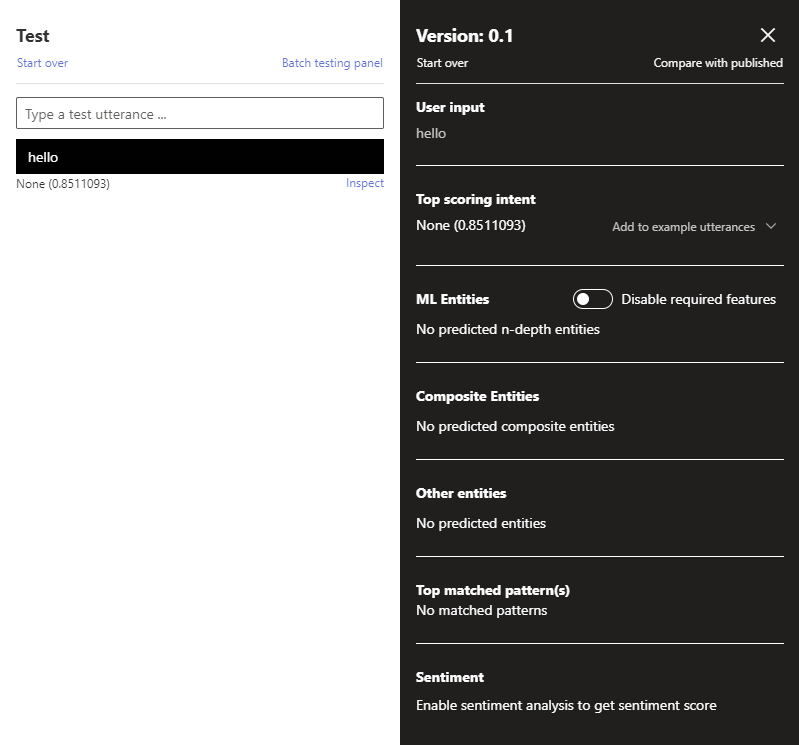Expand the Add to example utterances chevron
The width and height of the screenshot is (799, 745).
point(771,226)
